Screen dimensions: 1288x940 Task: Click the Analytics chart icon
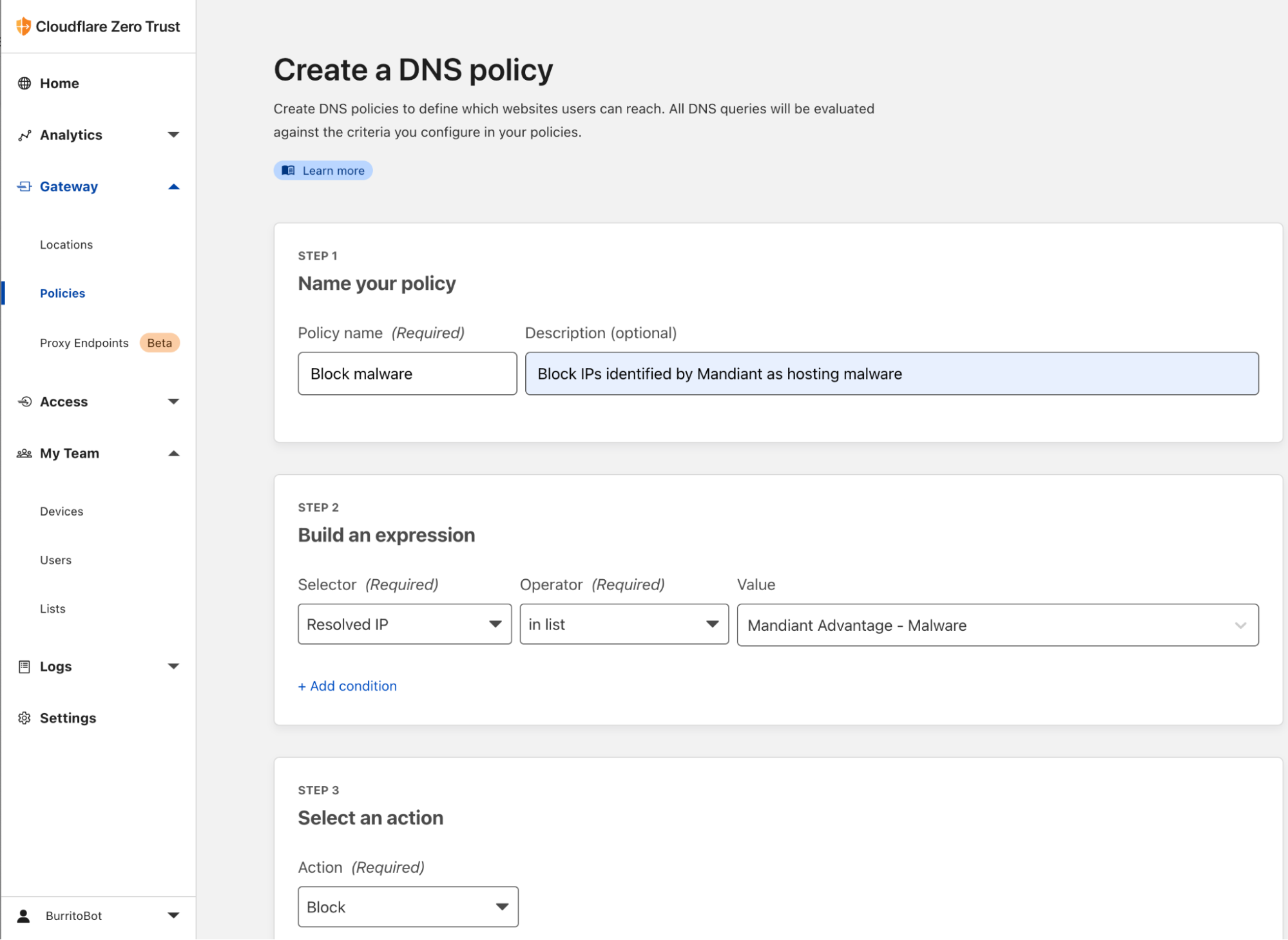24,135
